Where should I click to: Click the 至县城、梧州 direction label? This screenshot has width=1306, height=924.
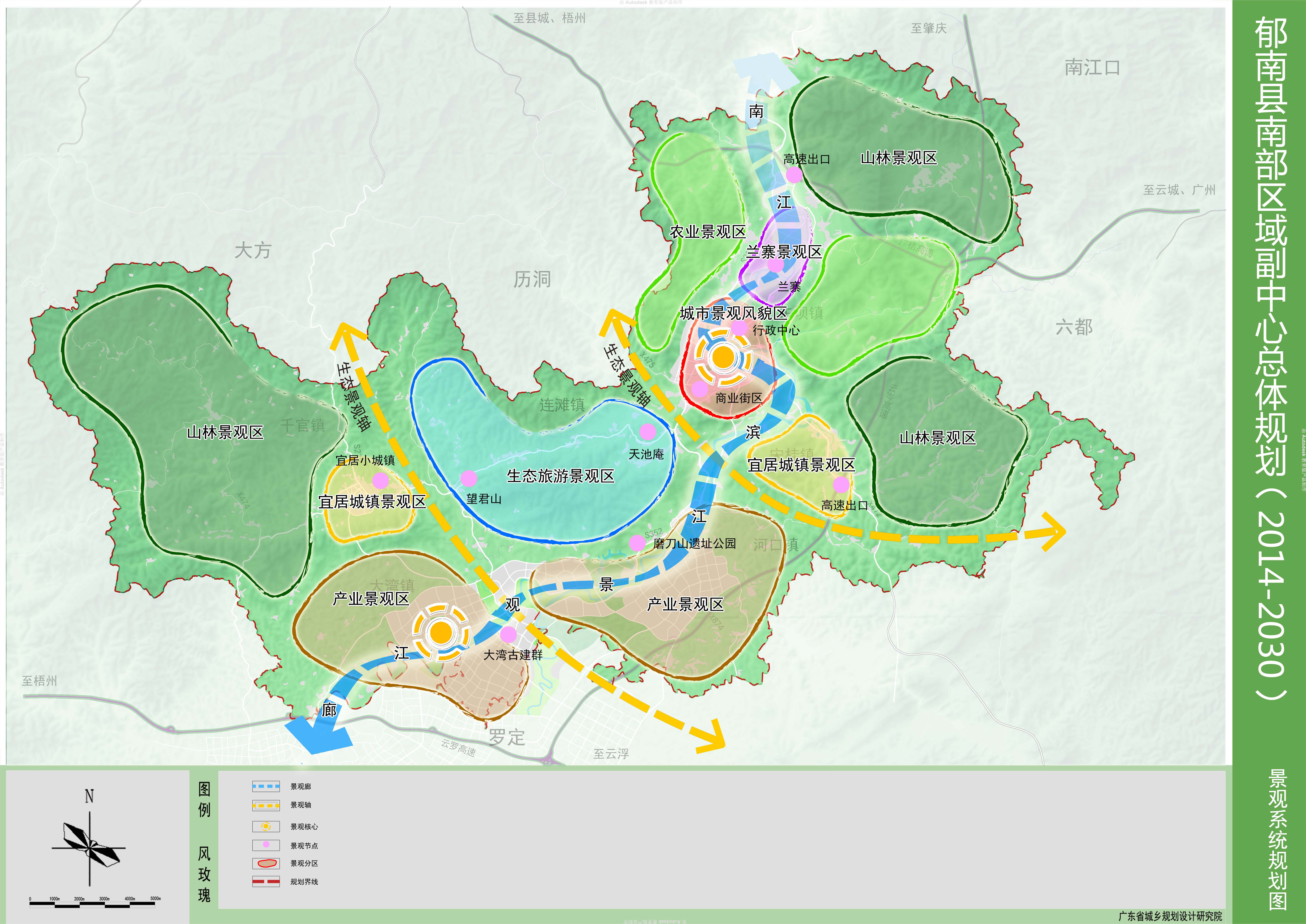[x=549, y=18]
